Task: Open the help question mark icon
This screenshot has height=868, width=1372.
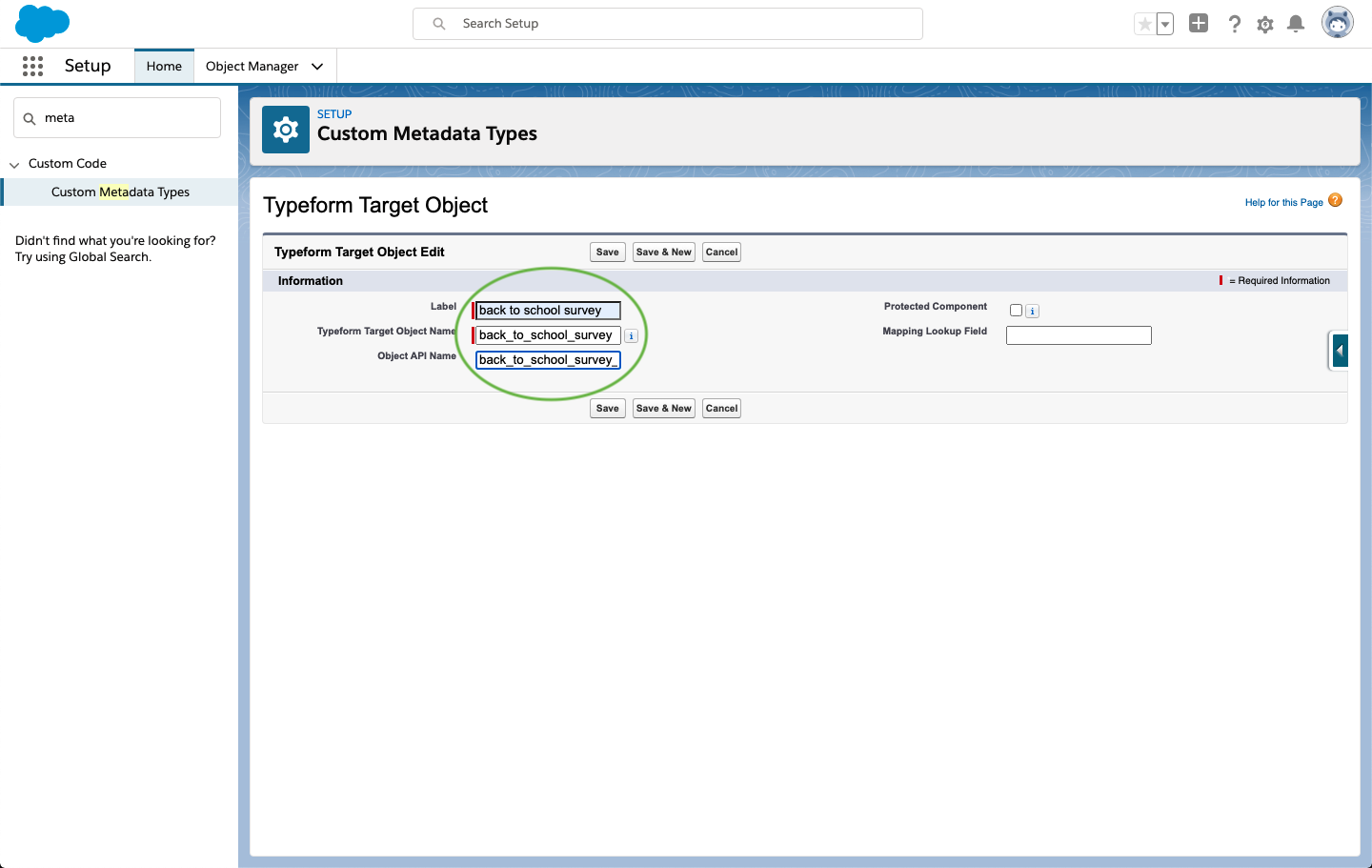Action: click(1234, 24)
